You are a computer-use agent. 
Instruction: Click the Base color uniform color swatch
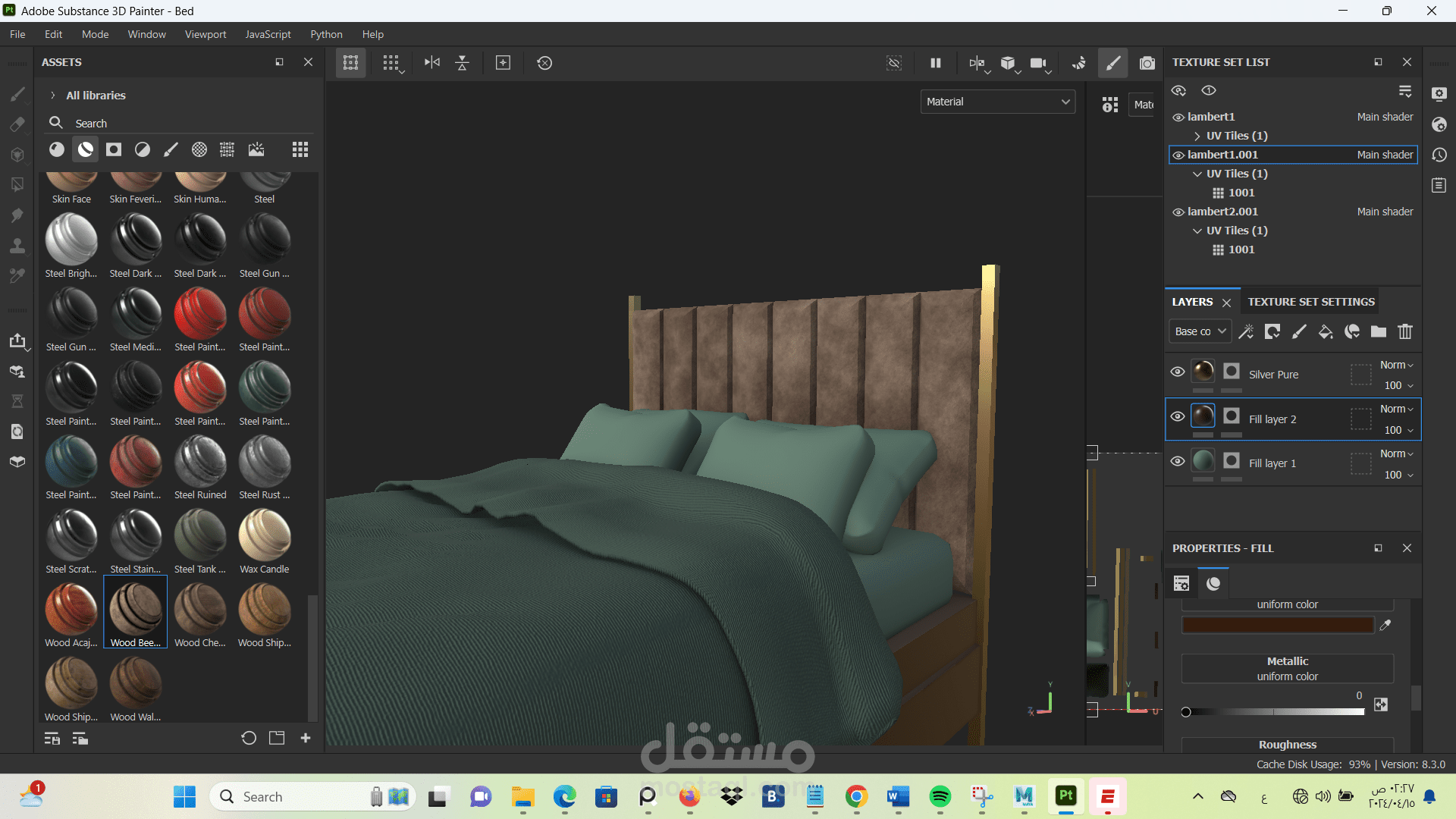point(1278,625)
